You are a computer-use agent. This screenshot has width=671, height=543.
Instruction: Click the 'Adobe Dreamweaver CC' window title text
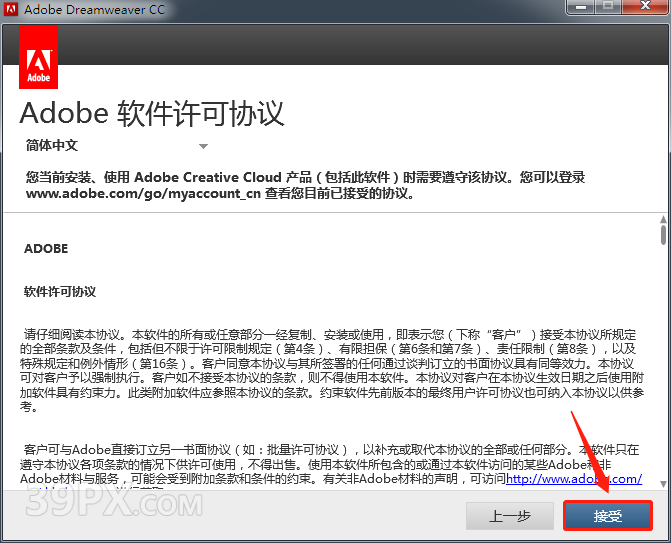coord(95,9)
